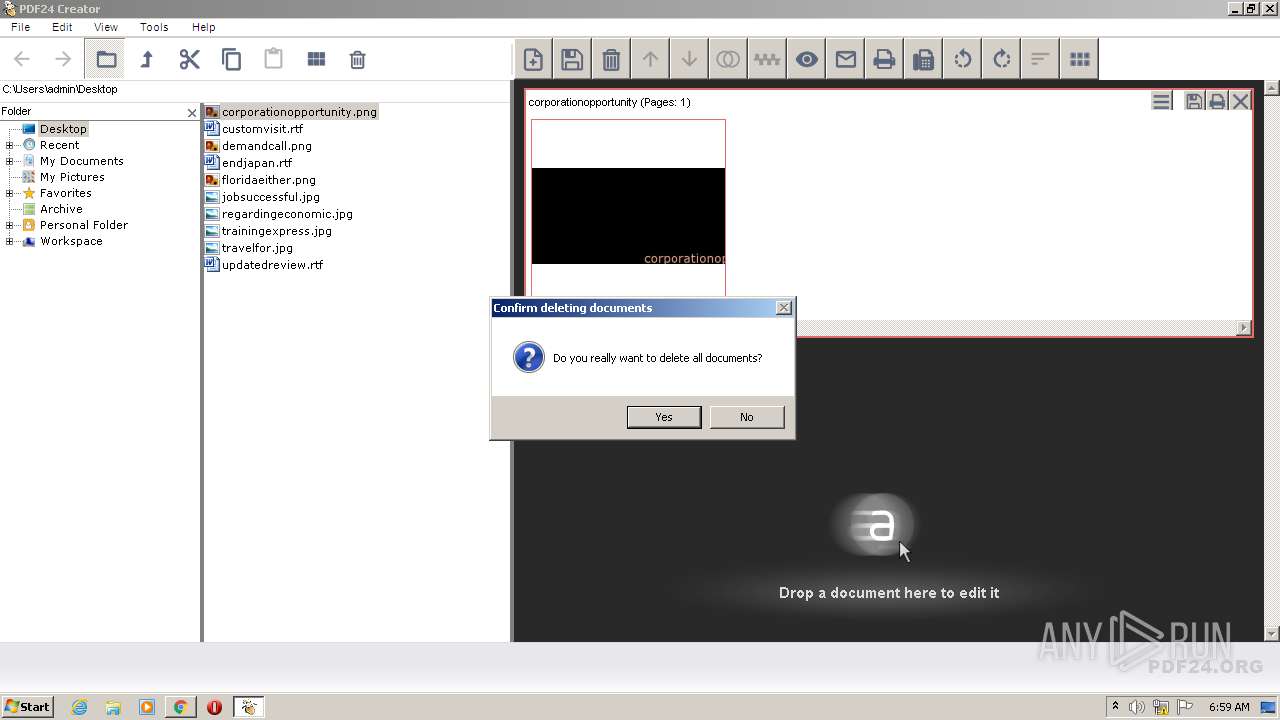Toggle the folder tree panel icon
The width and height of the screenshot is (1280, 720).
click(105, 60)
